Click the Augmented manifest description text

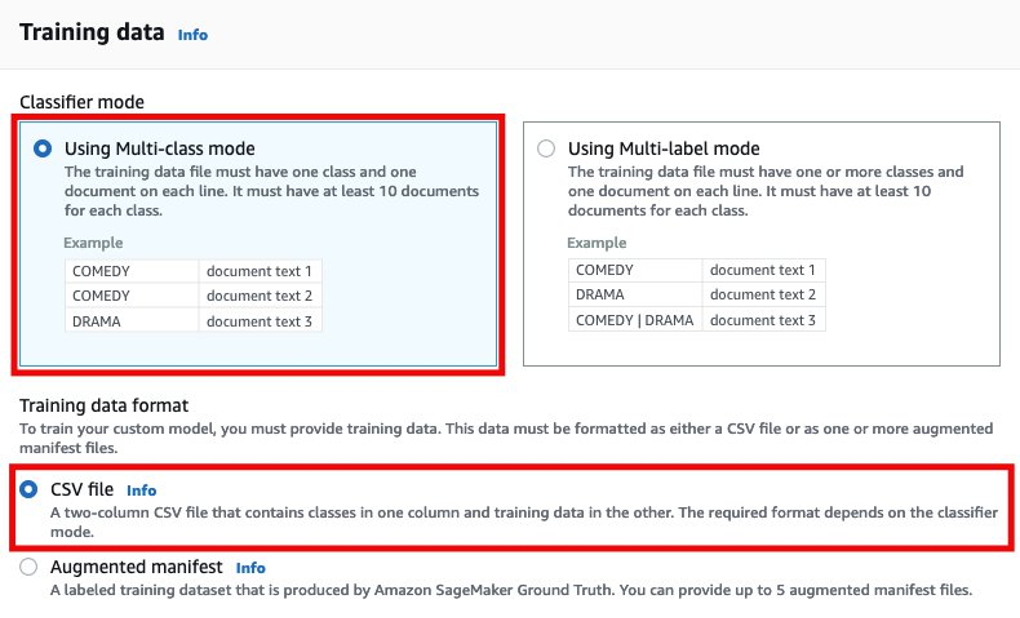(x=510, y=590)
